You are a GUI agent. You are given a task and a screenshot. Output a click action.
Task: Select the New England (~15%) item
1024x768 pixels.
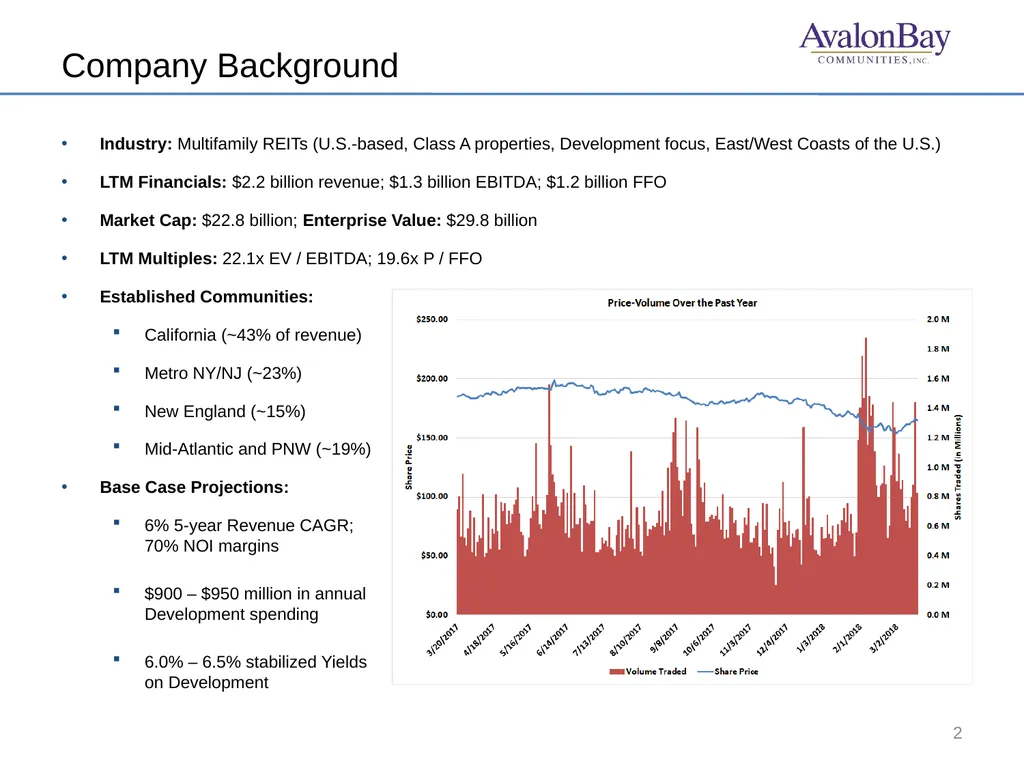coord(225,411)
